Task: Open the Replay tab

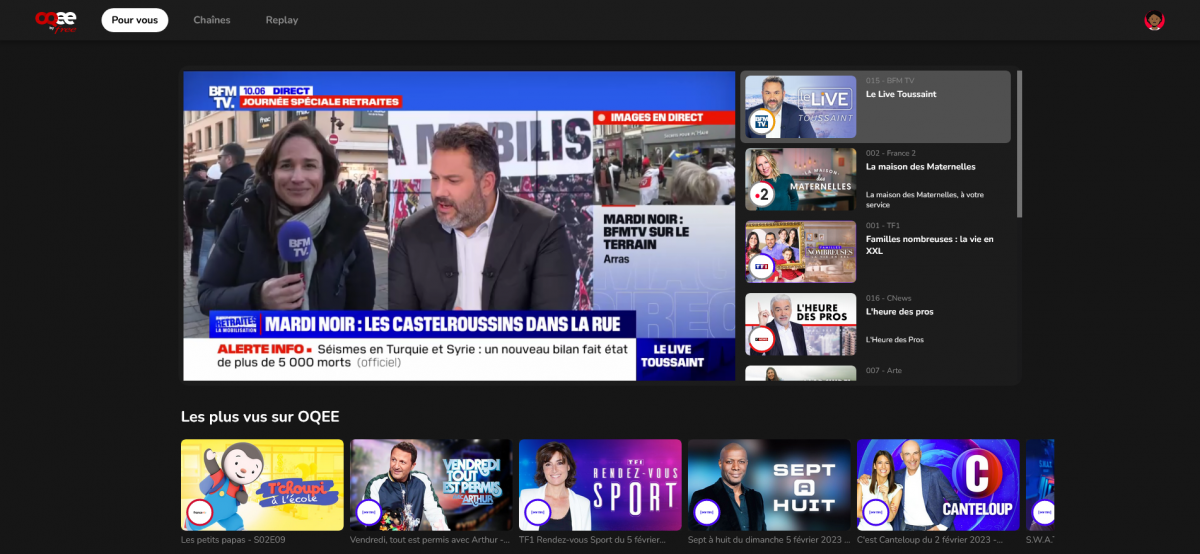Action: tap(282, 20)
